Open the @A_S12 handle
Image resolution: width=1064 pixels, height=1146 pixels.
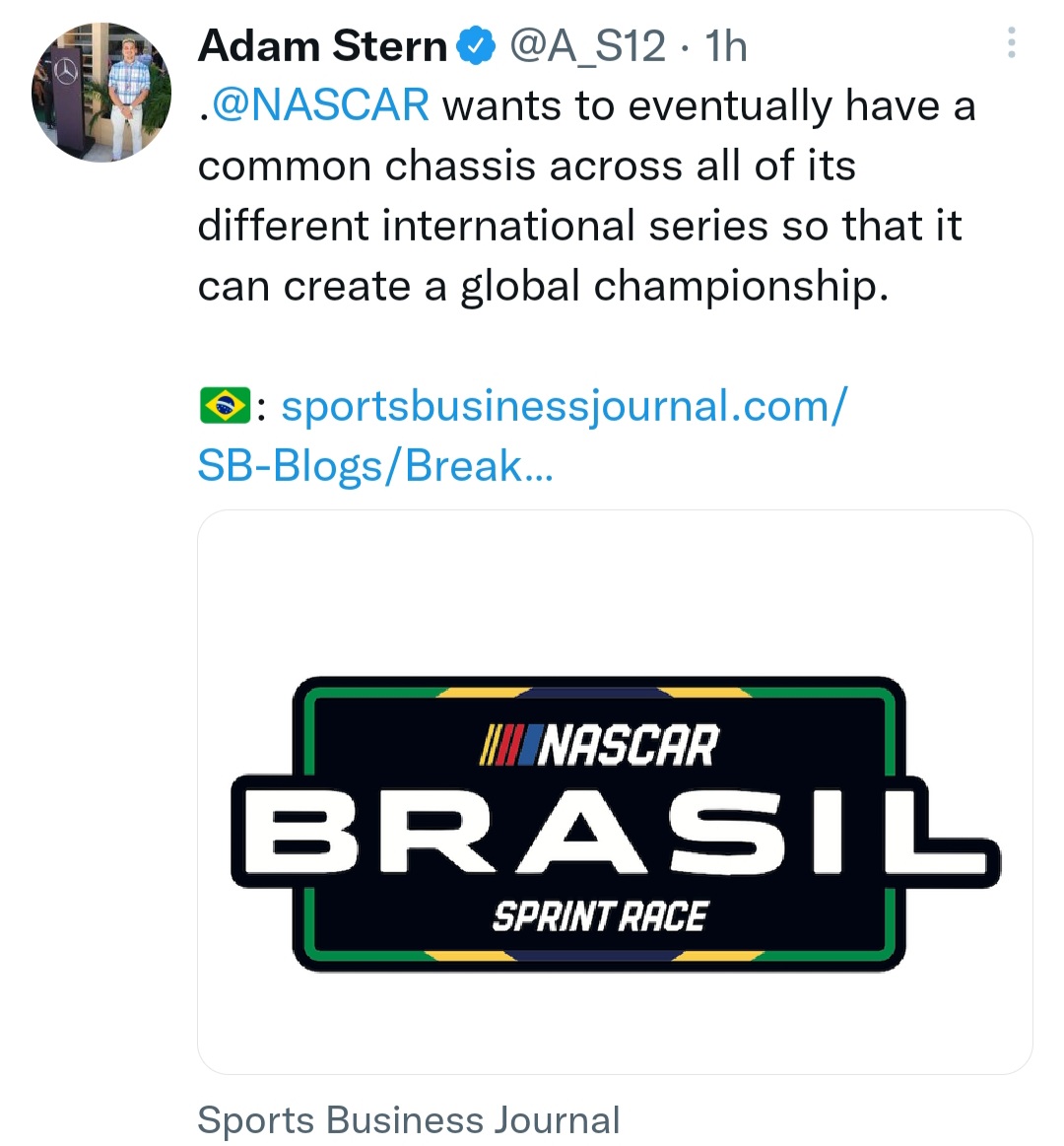click(587, 46)
